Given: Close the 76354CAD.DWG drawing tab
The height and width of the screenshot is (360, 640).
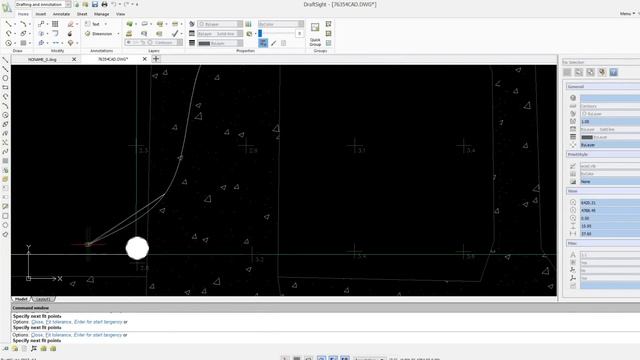Looking at the screenshot, I should (x=144, y=59).
